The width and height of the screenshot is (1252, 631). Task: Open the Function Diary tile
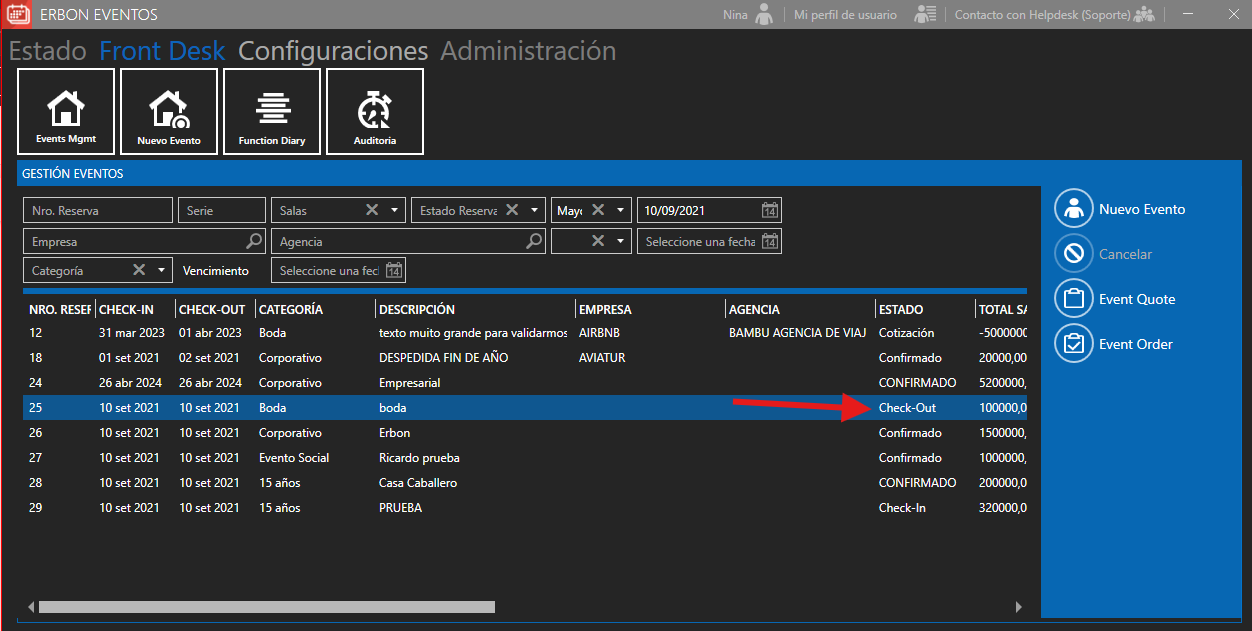[272, 111]
